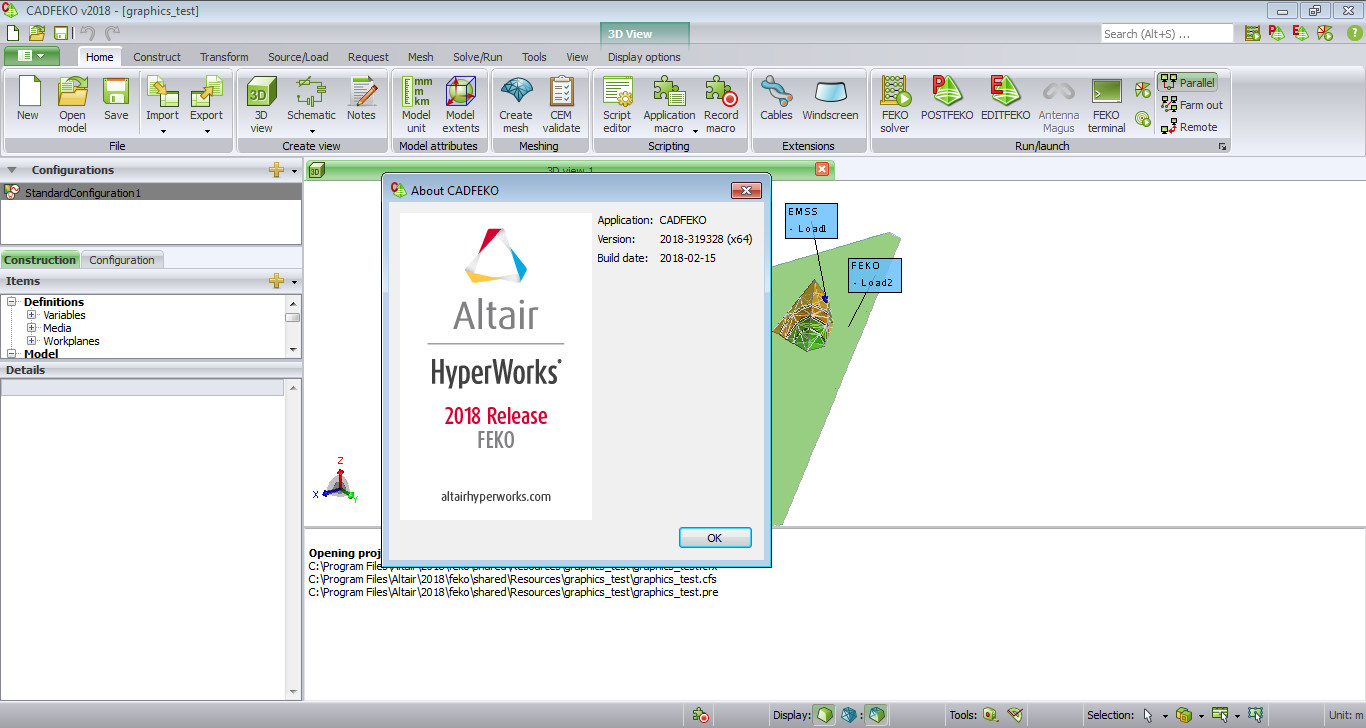Click the quick access Open folder icon
This screenshot has height=728, width=1366.
click(39, 33)
